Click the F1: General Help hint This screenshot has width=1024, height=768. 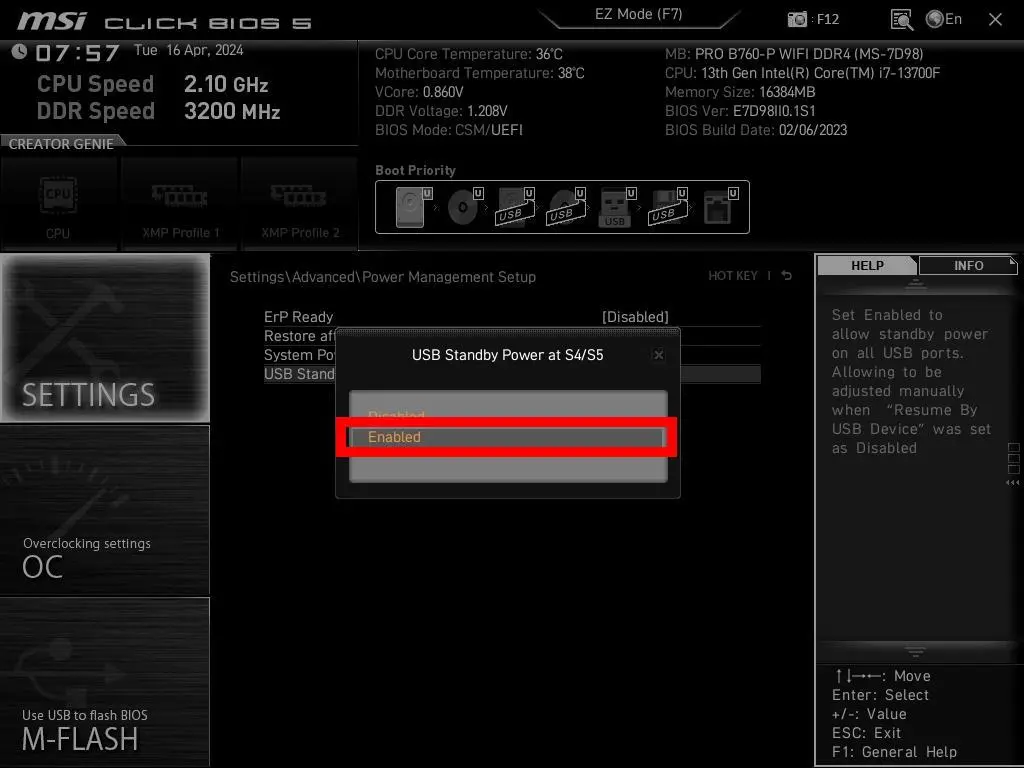pos(895,752)
